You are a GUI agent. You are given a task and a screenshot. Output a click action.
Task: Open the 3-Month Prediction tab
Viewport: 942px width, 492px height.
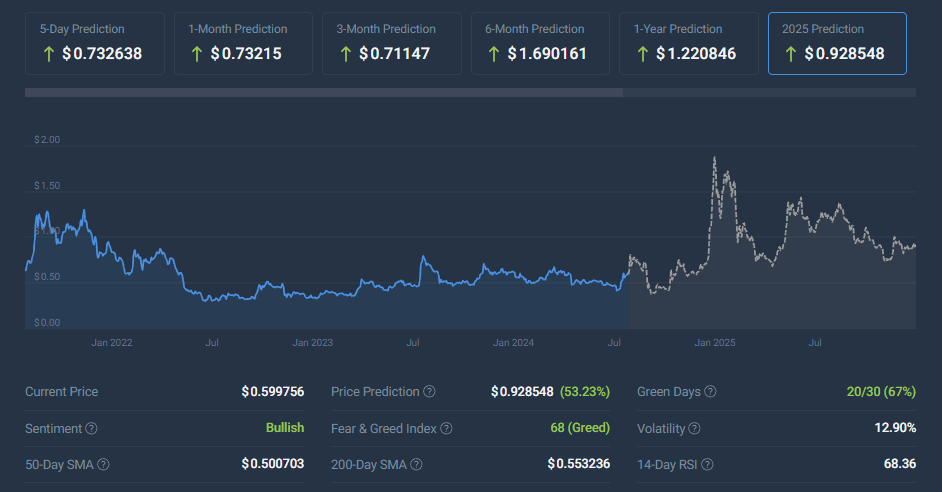[392, 43]
